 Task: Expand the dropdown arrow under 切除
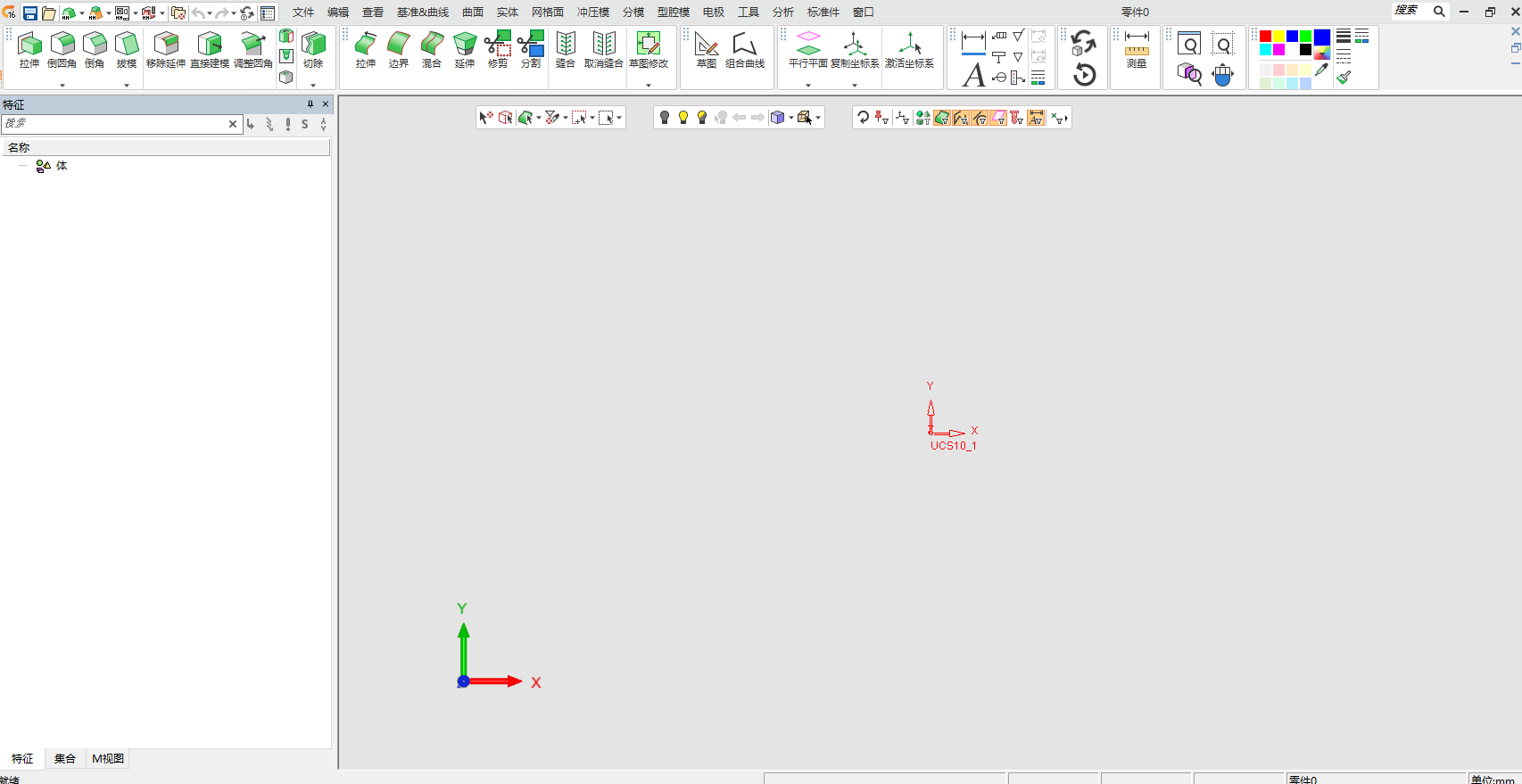[313, 86]
